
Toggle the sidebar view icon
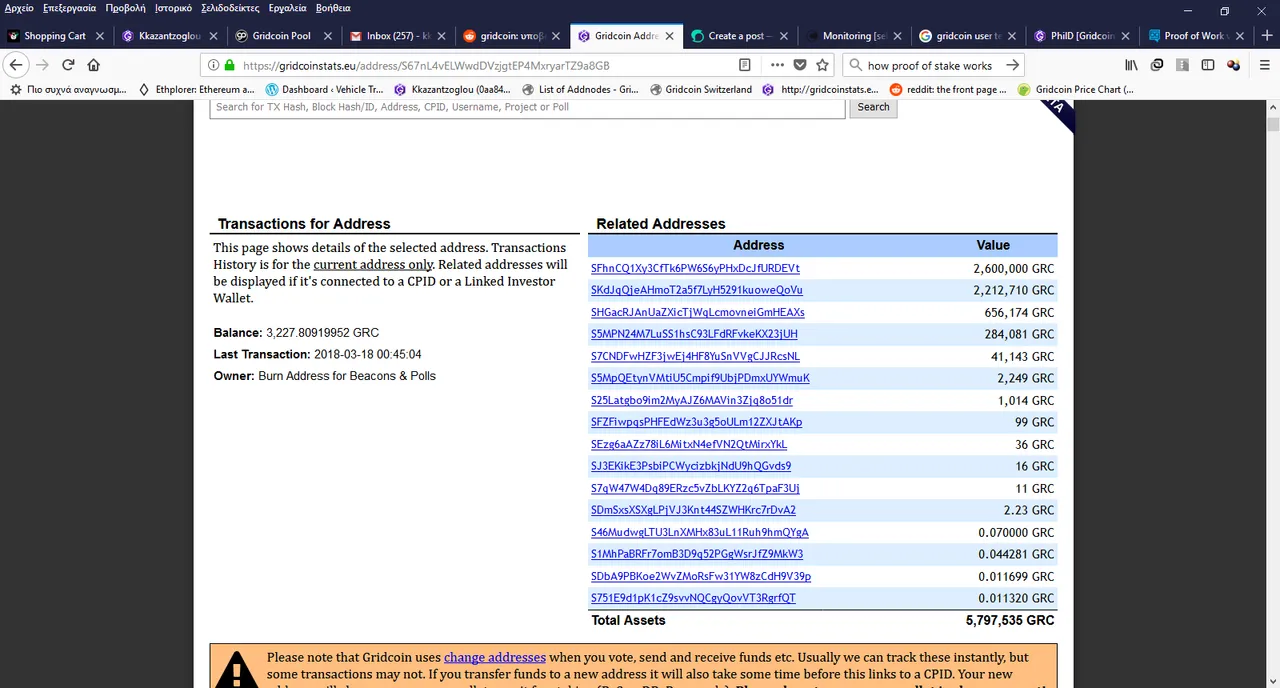(x=1208, y=65)
